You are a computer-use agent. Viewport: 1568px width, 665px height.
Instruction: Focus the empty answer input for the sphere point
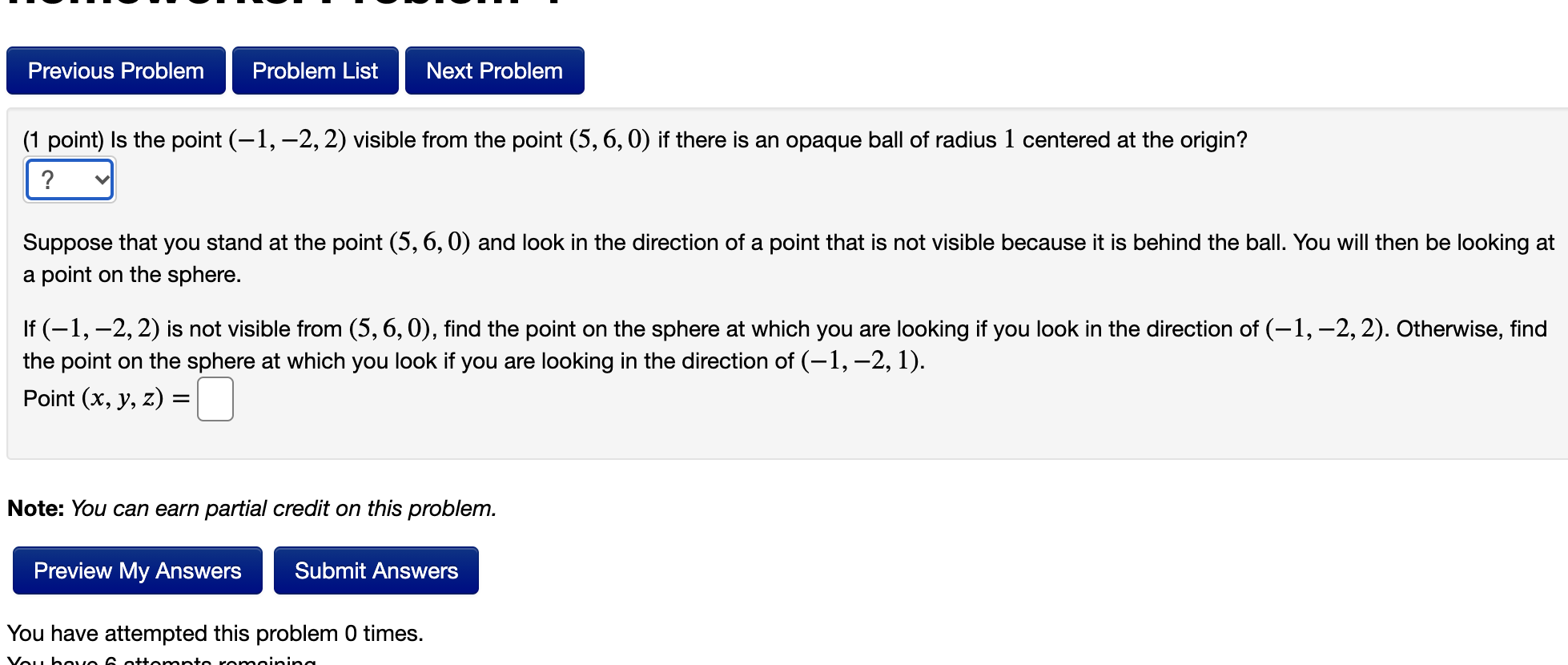coord(214,398)
